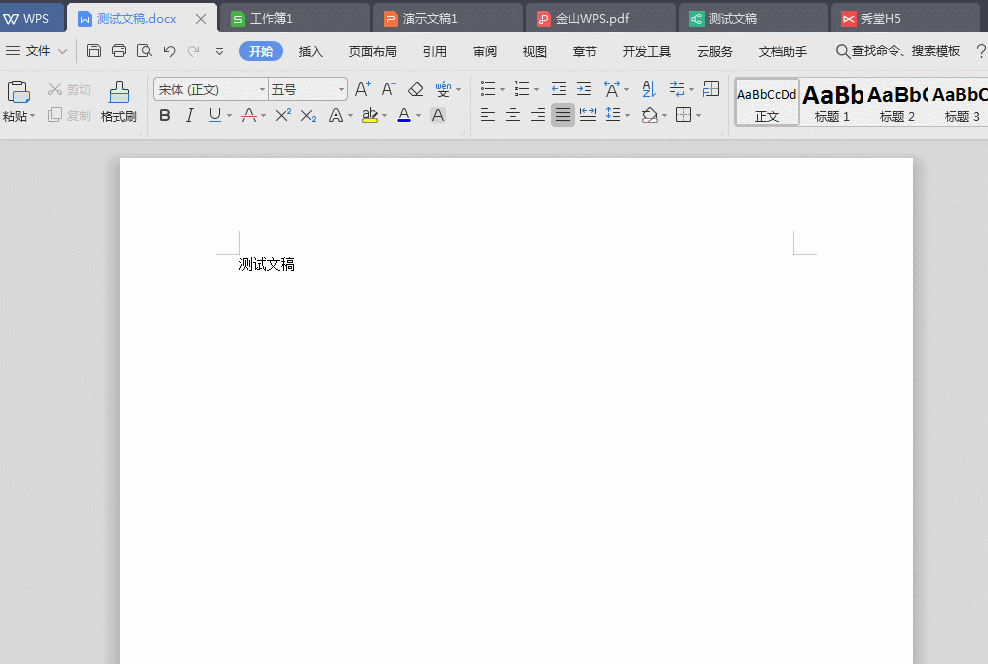Click the Paste clipboard icon
The width and height of the screenshot is (988, 664).
[x=18, y=92]
